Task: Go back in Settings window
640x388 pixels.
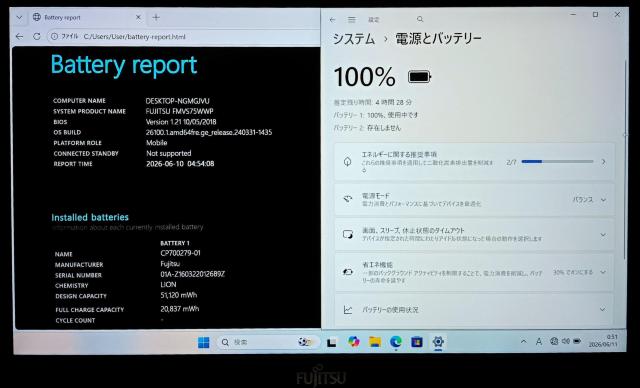Action: [x=333, y=20]
